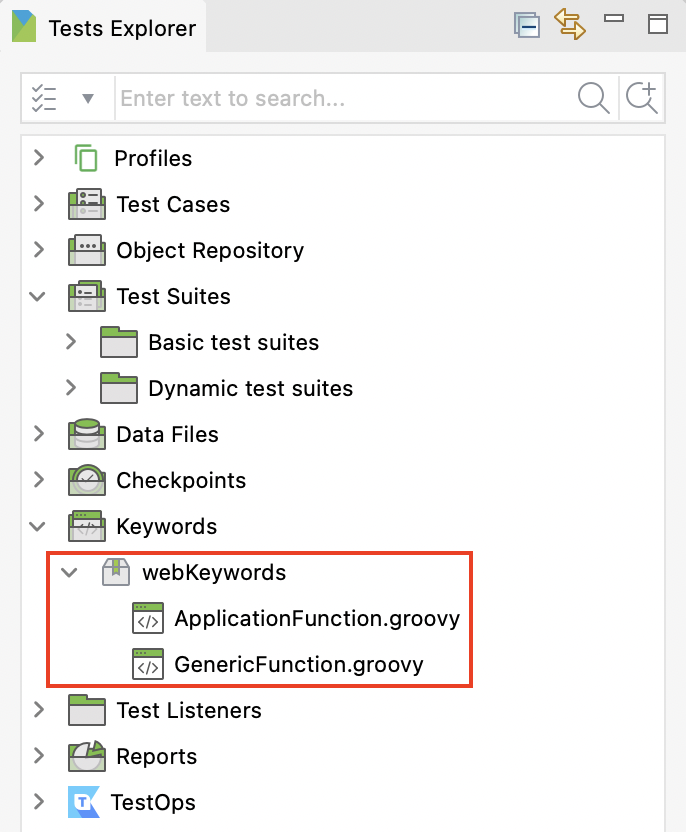Collapse the webKeywords package
Viewport: 686px width, 832px height.
(x=69, y=573)
